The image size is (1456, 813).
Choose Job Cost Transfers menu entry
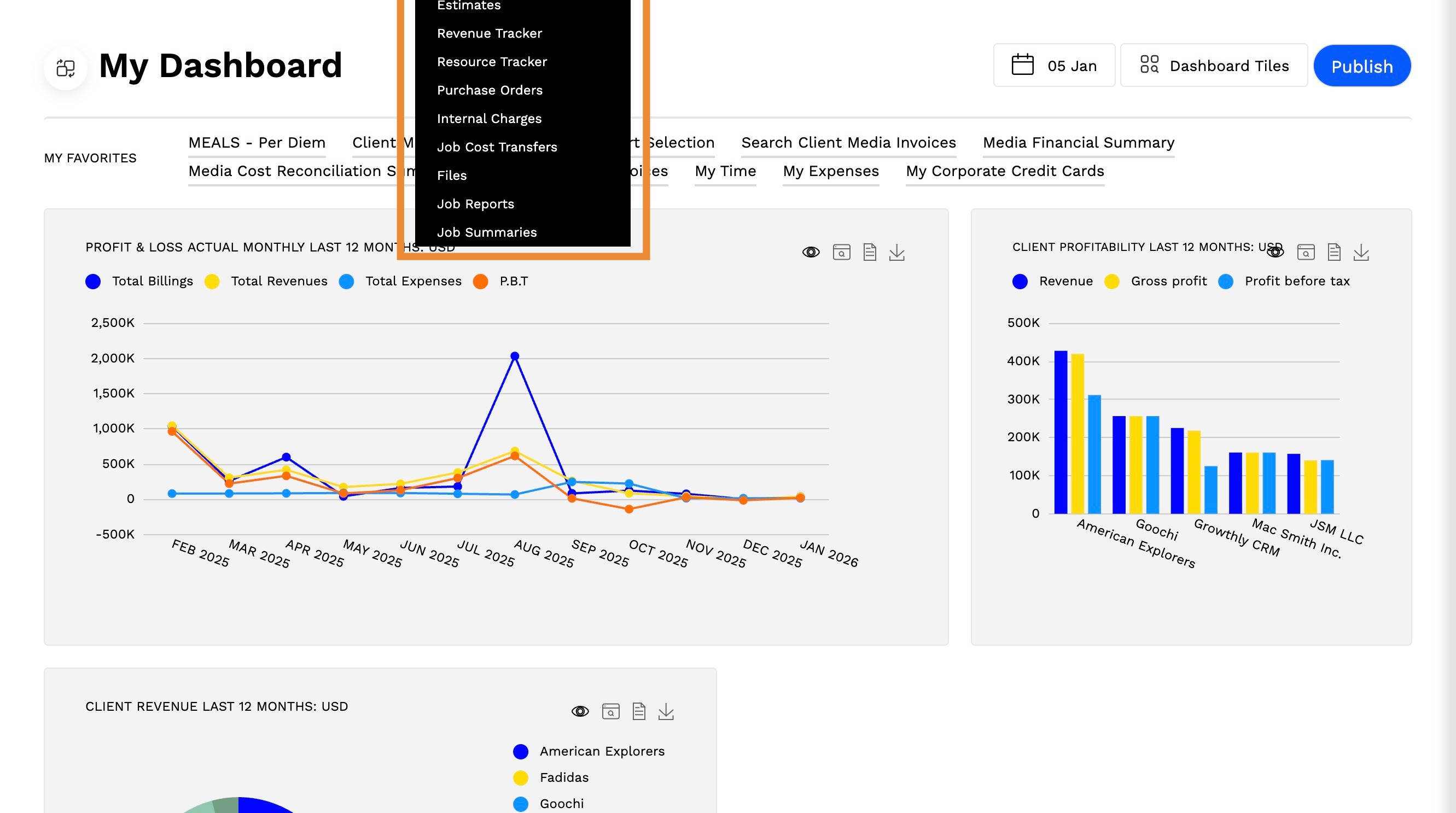(496, 147)
